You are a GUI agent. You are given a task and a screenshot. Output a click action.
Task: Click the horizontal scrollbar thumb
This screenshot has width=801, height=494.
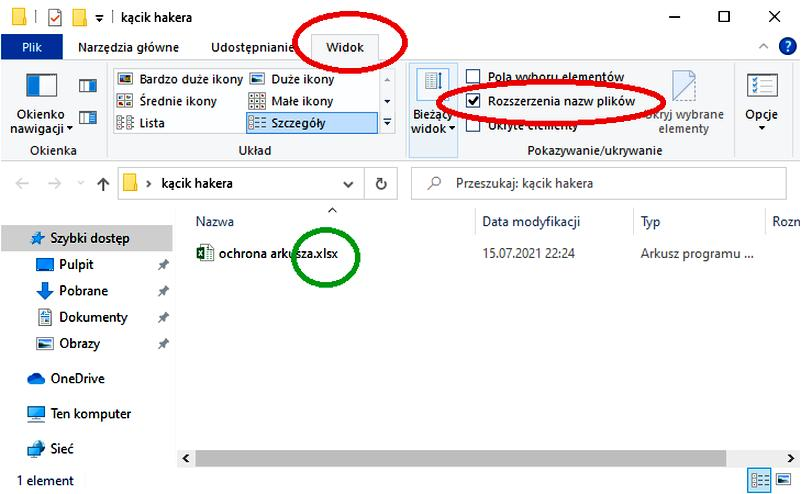click(460, 458)
